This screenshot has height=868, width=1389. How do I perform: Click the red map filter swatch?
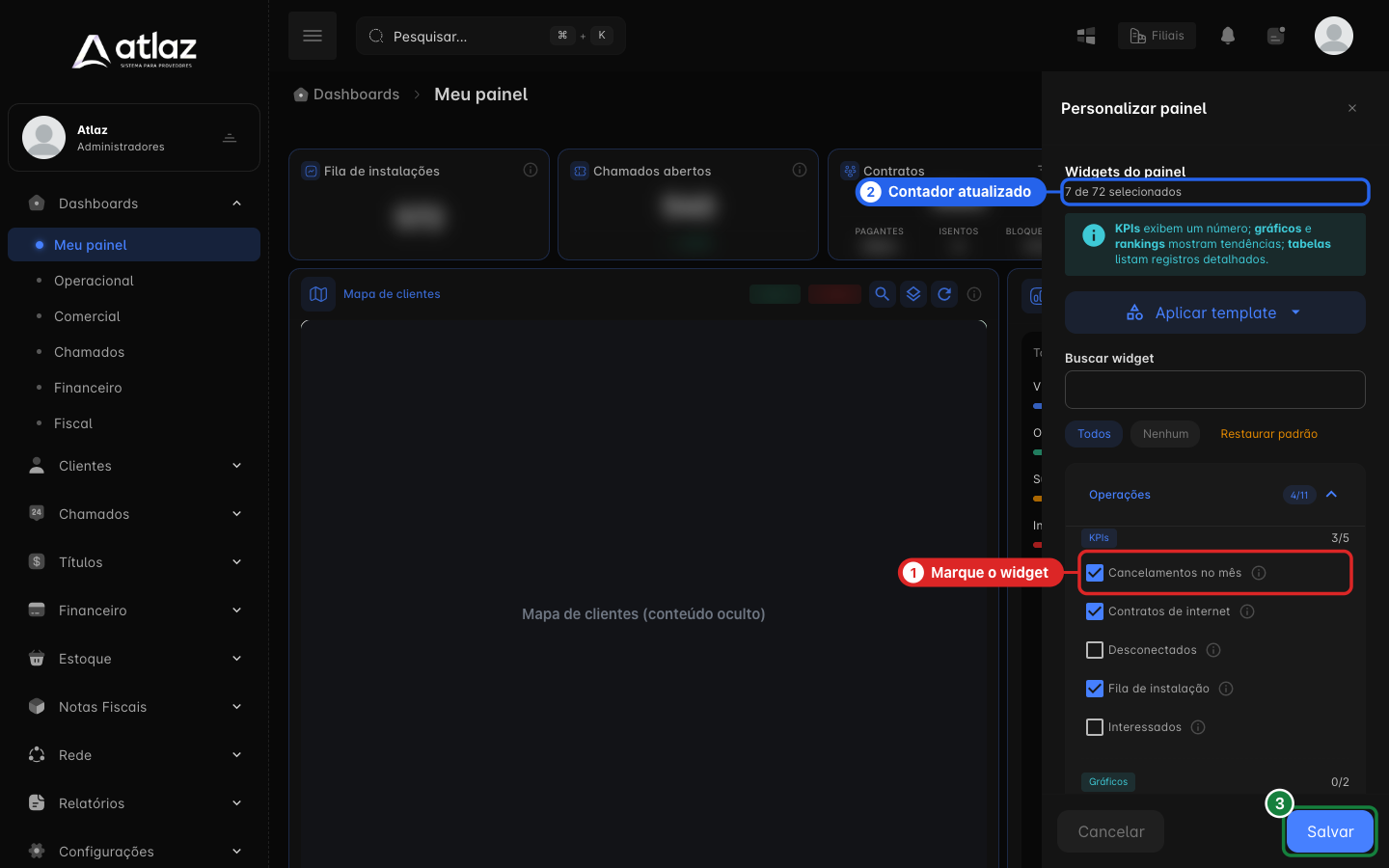coord(835,294)
